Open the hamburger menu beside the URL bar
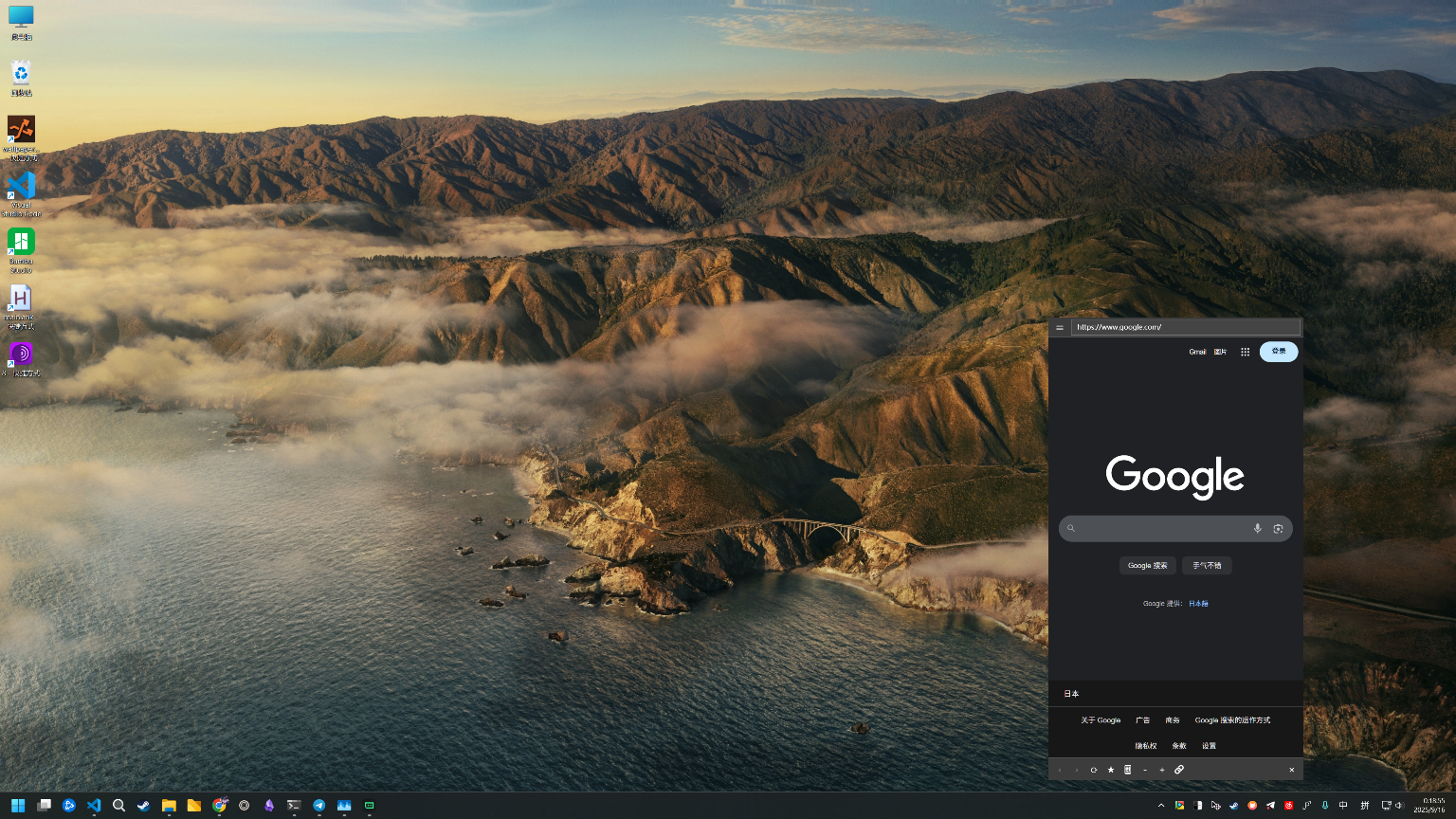 click(x=1060, y=328)
